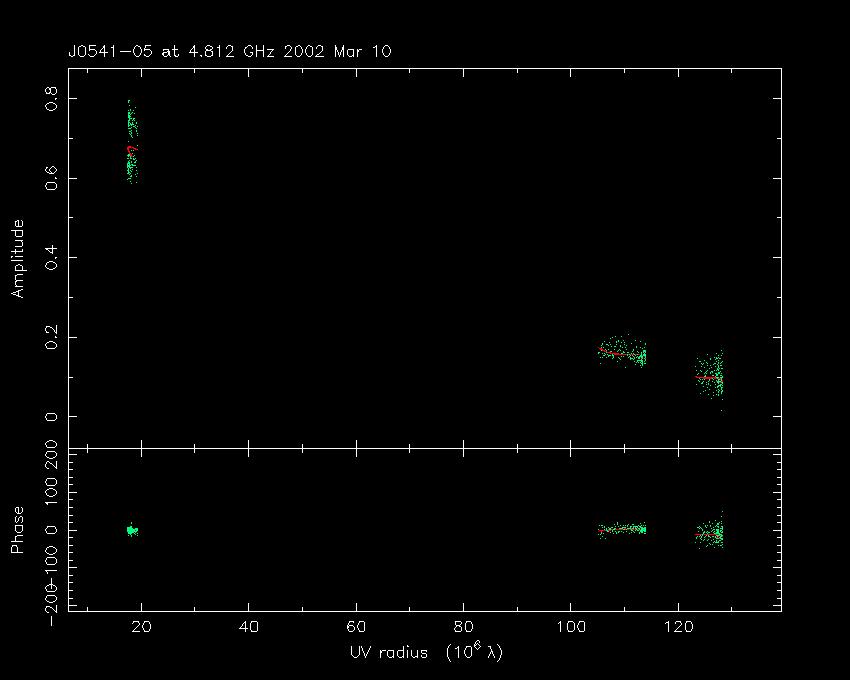Viewport: 850px width, 680px height.
Task: Click the amplitude tick label 0.4
Action: tap(51, 258)
